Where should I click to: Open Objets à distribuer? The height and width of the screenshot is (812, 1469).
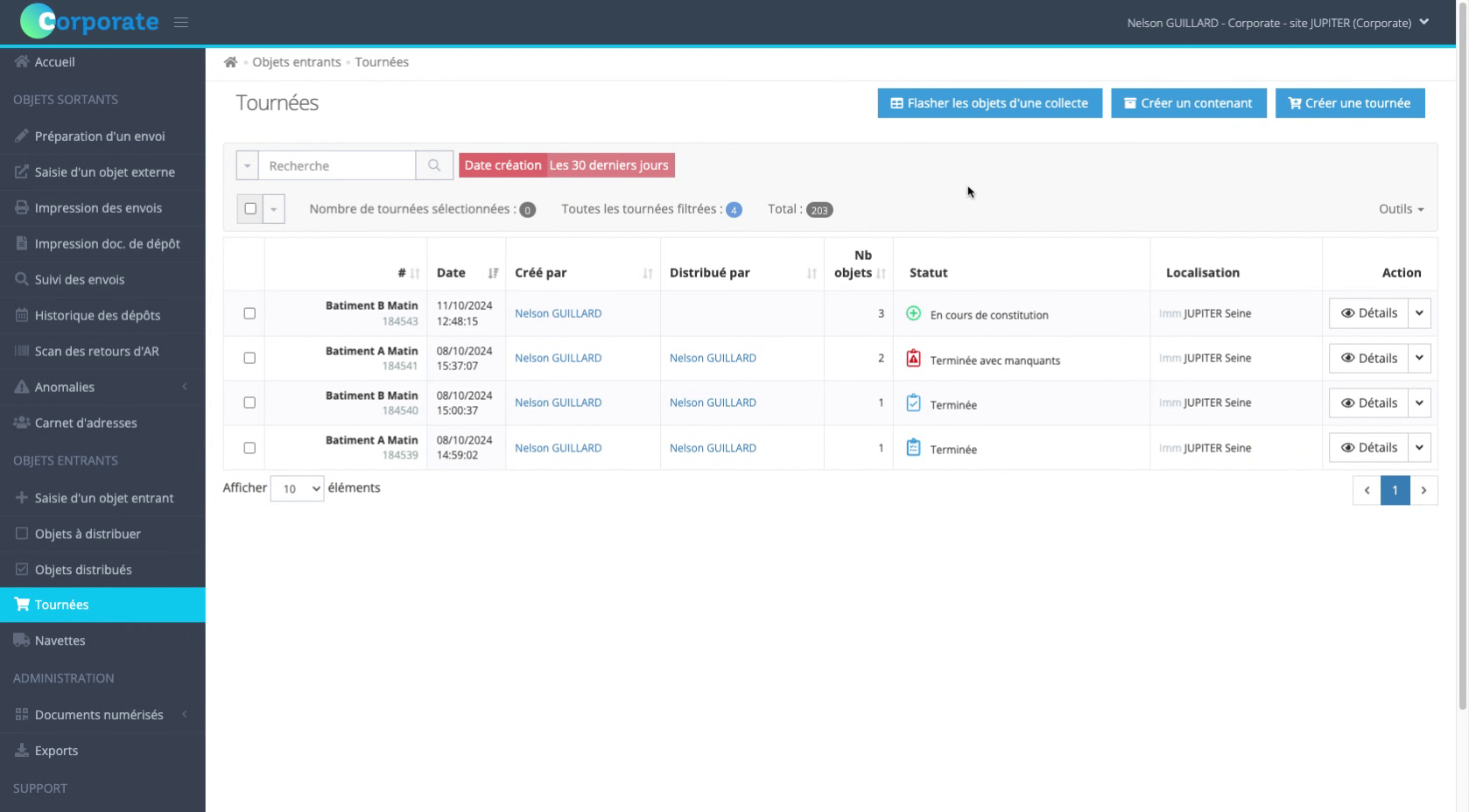(102, 534)
